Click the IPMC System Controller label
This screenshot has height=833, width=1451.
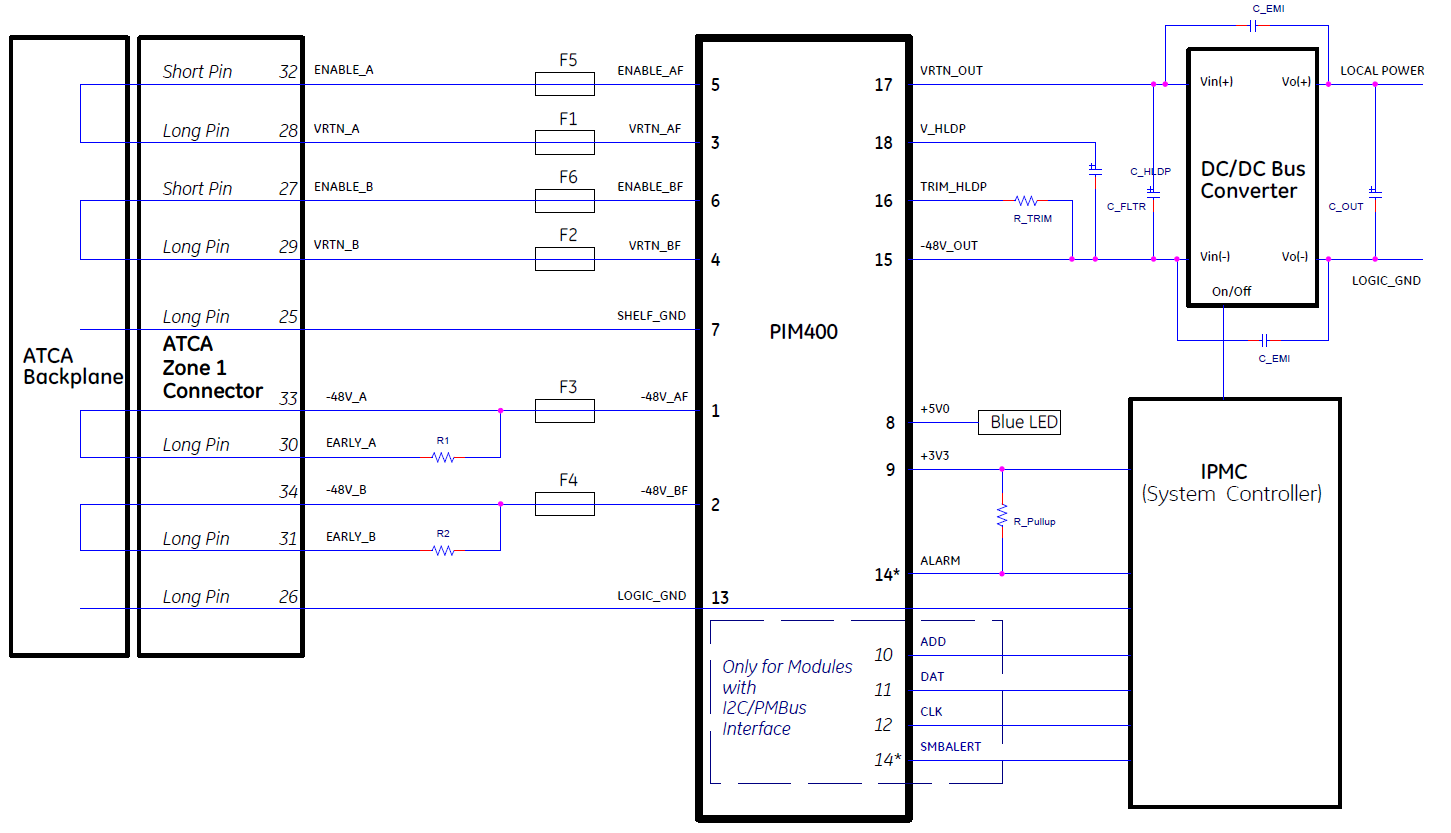[x=1232, y=482]
